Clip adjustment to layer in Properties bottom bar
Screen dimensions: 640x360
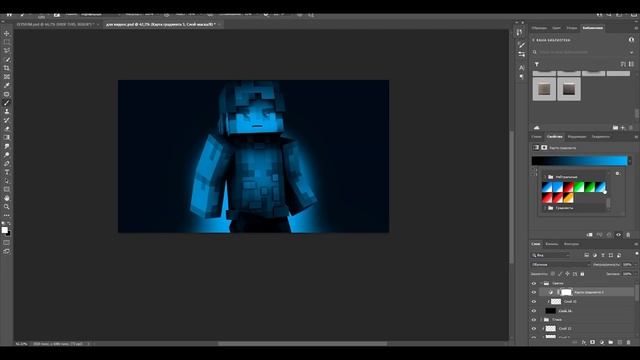click(x=589, y=235)
